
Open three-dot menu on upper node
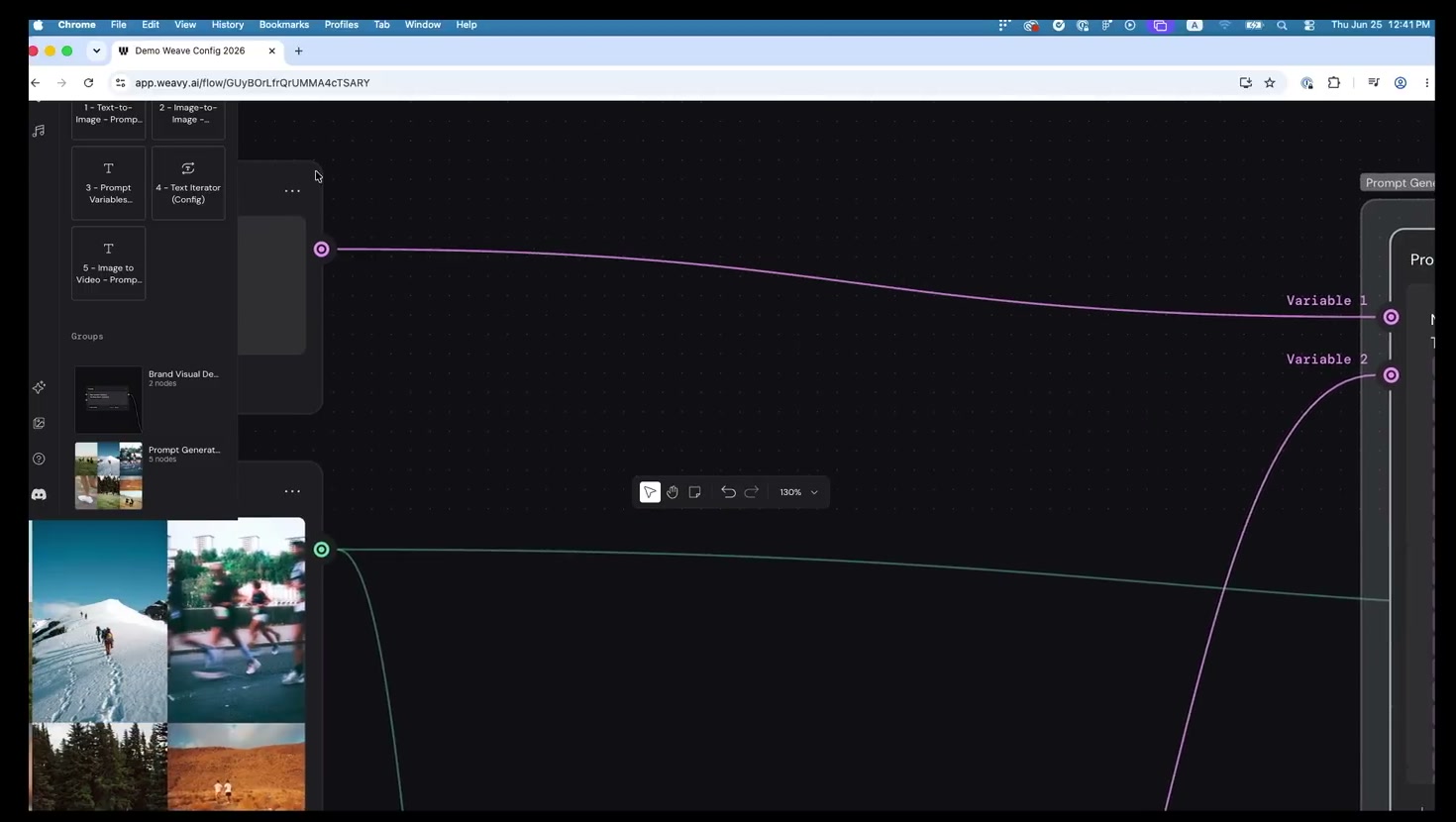pos(292,191)
